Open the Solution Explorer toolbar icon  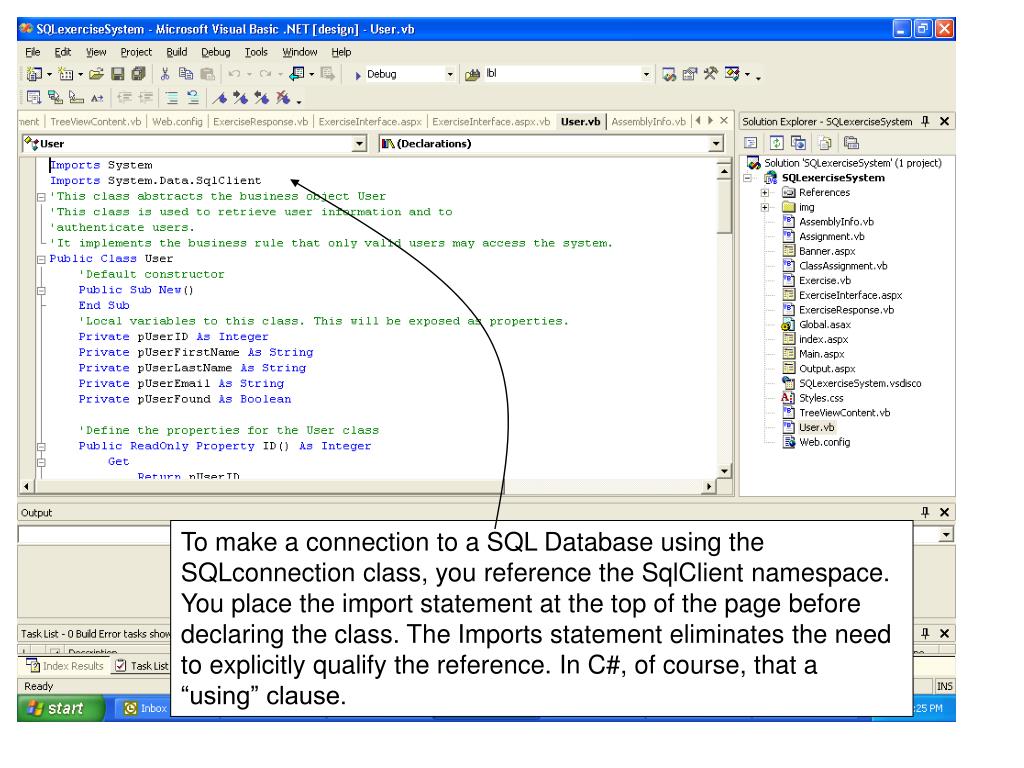[x=669, y=74]
